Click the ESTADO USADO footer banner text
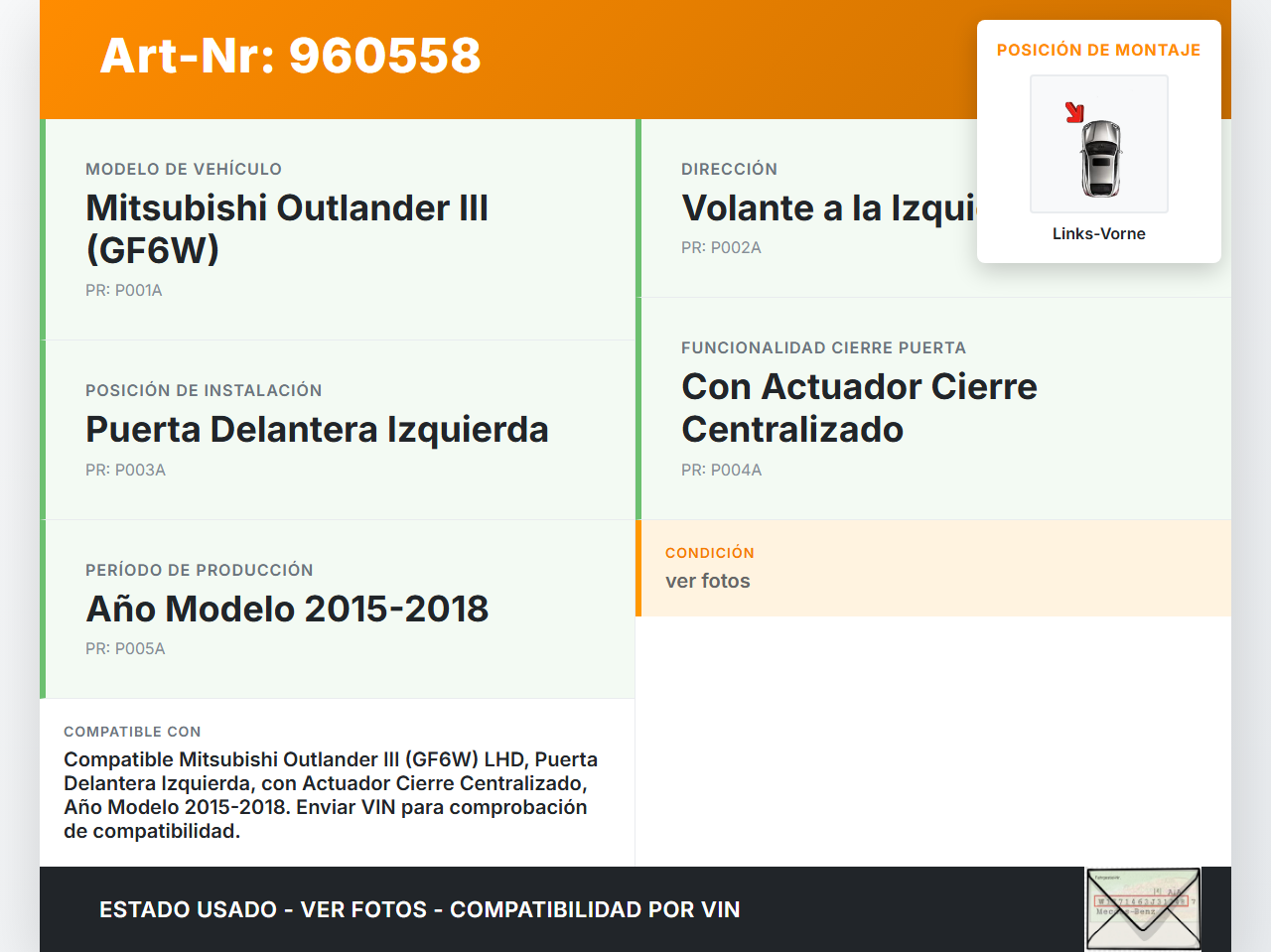1271x952 pixels. tap(420, 909)
